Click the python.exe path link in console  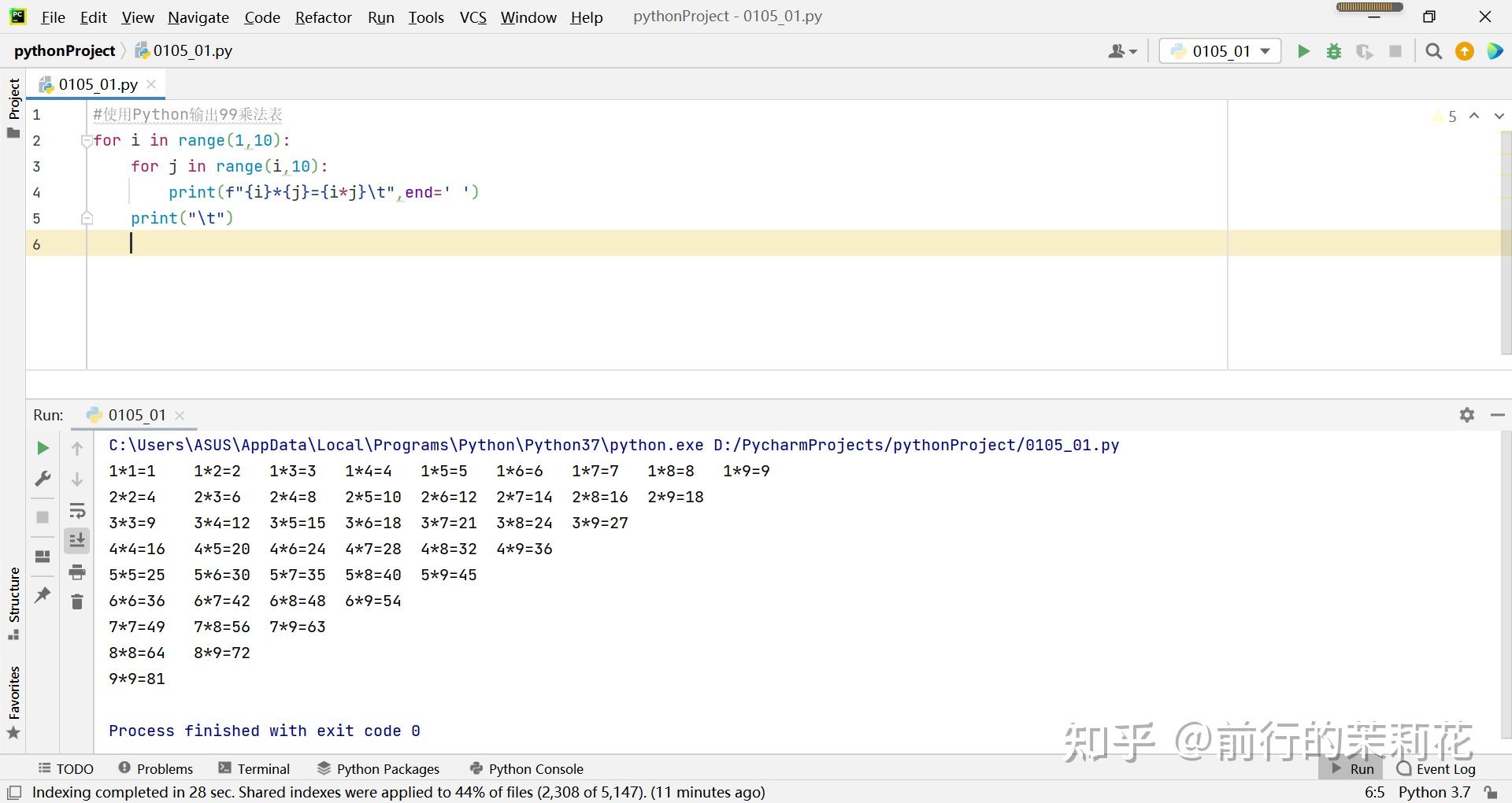406,445
